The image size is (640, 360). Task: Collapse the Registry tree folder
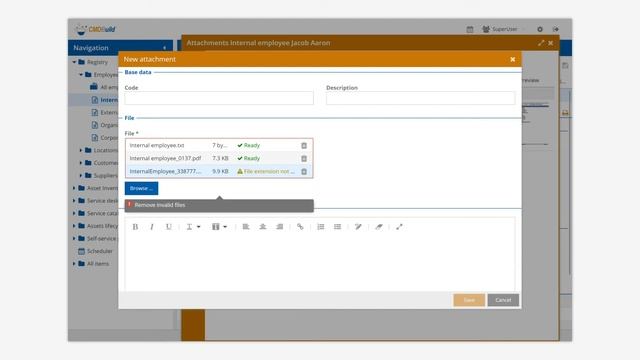click(74, 62)
